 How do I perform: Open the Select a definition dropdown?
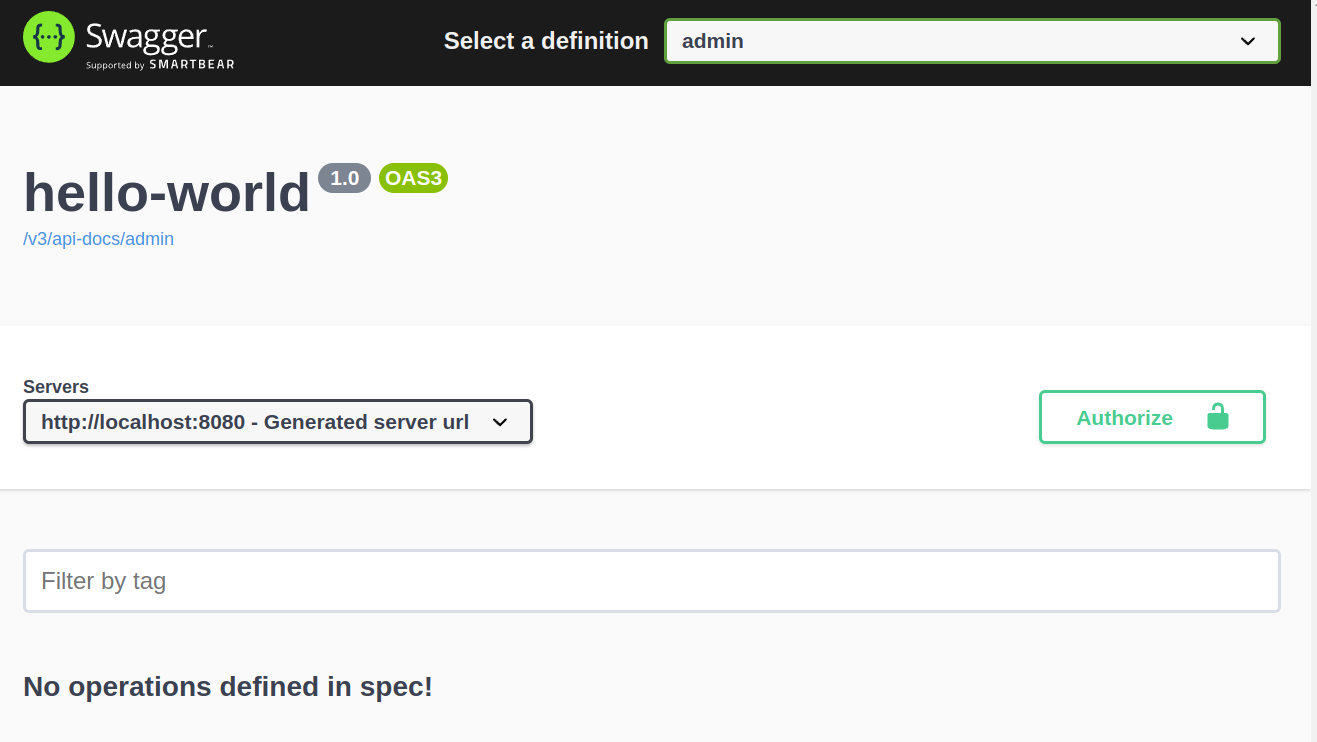(972, 41)
